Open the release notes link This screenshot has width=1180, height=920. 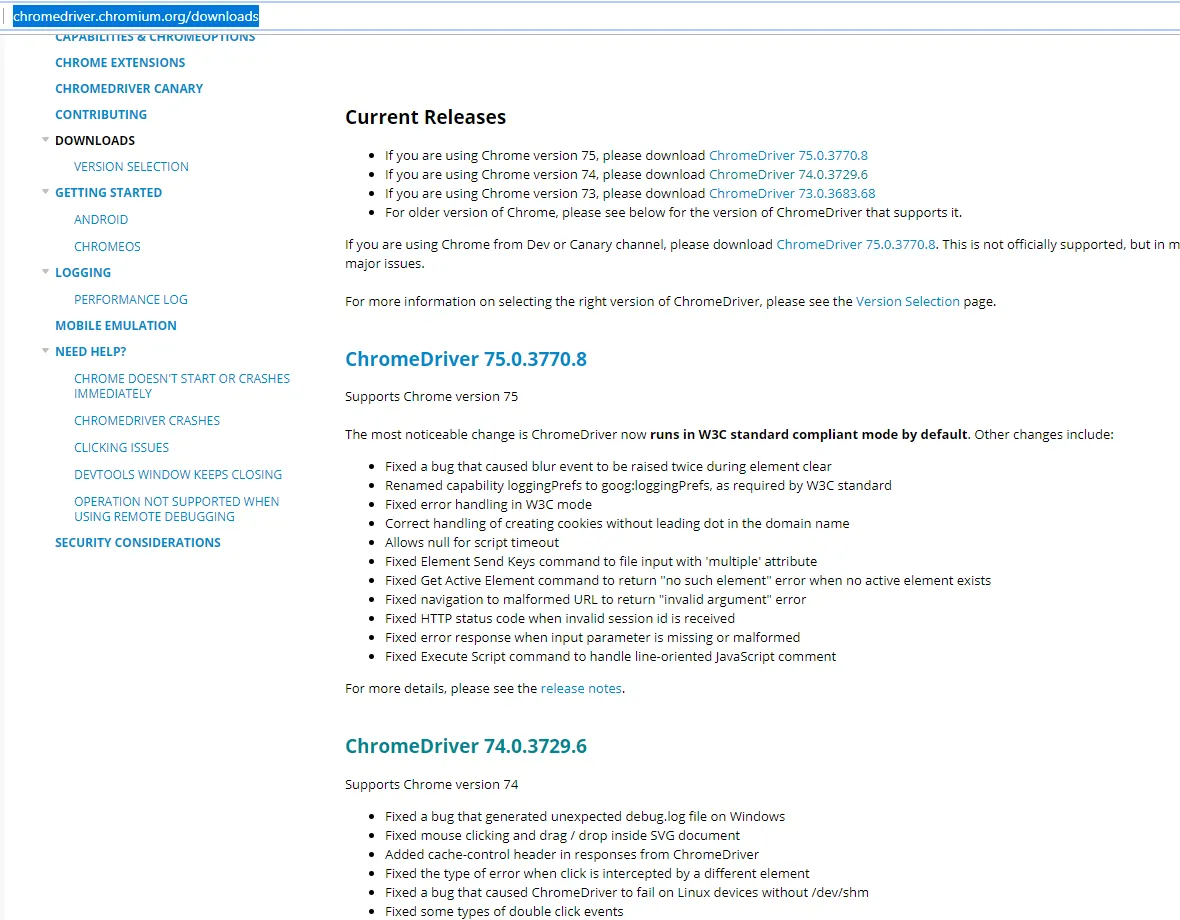tap(581, 688)
